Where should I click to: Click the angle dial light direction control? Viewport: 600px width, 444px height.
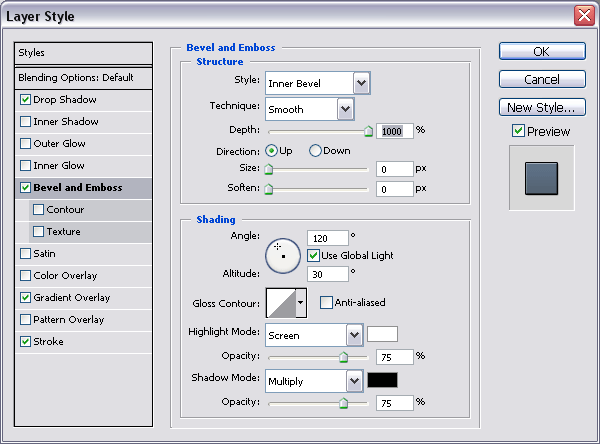pyautogui.click(x=282, y=255)
